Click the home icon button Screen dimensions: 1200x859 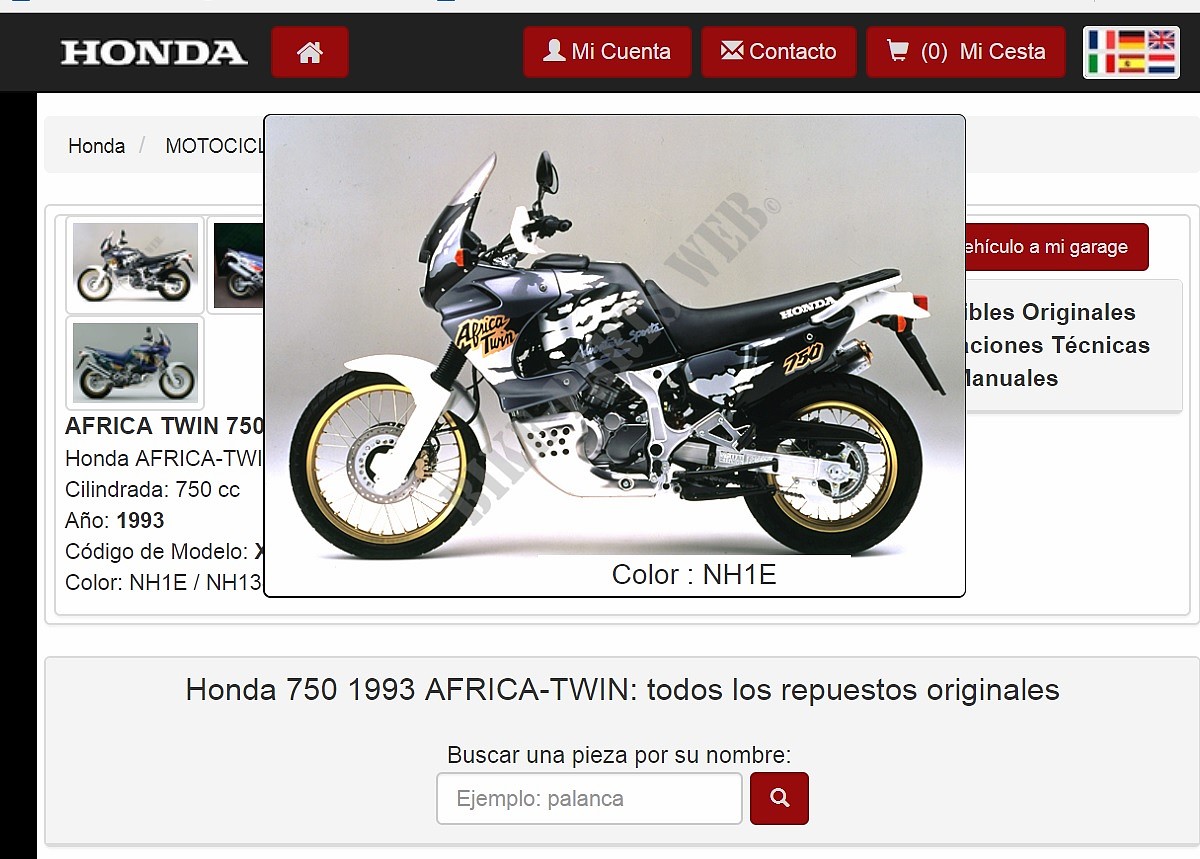(310, 52)
